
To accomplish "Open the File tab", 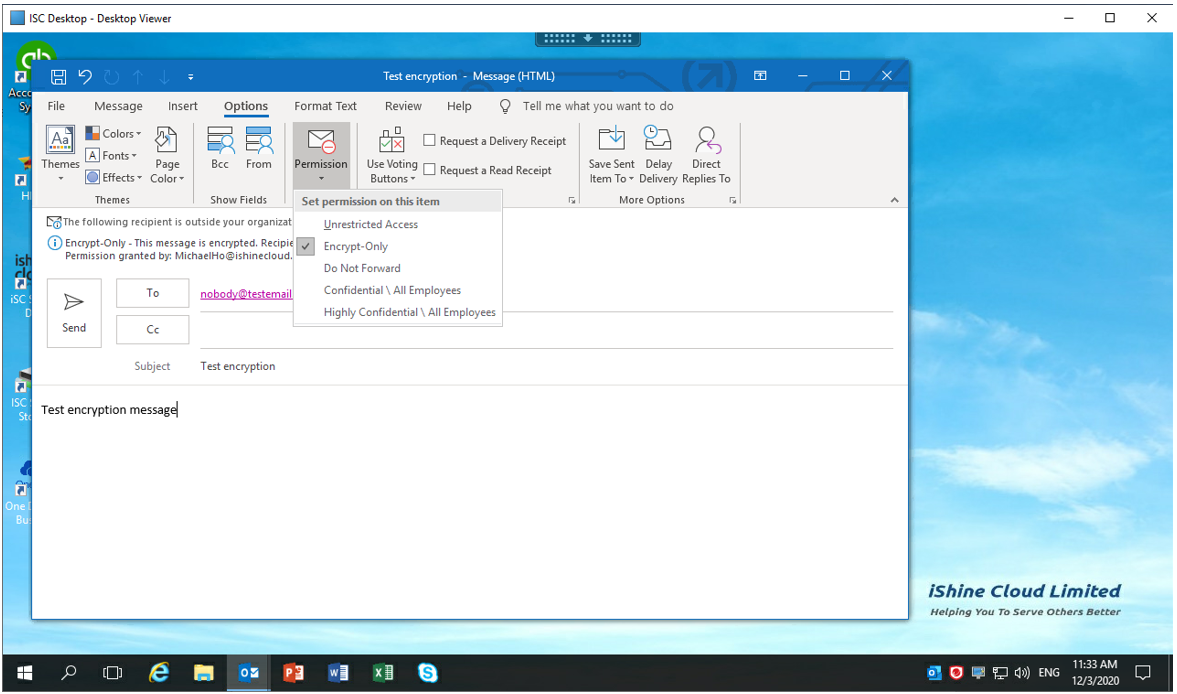I will point(56,106).
